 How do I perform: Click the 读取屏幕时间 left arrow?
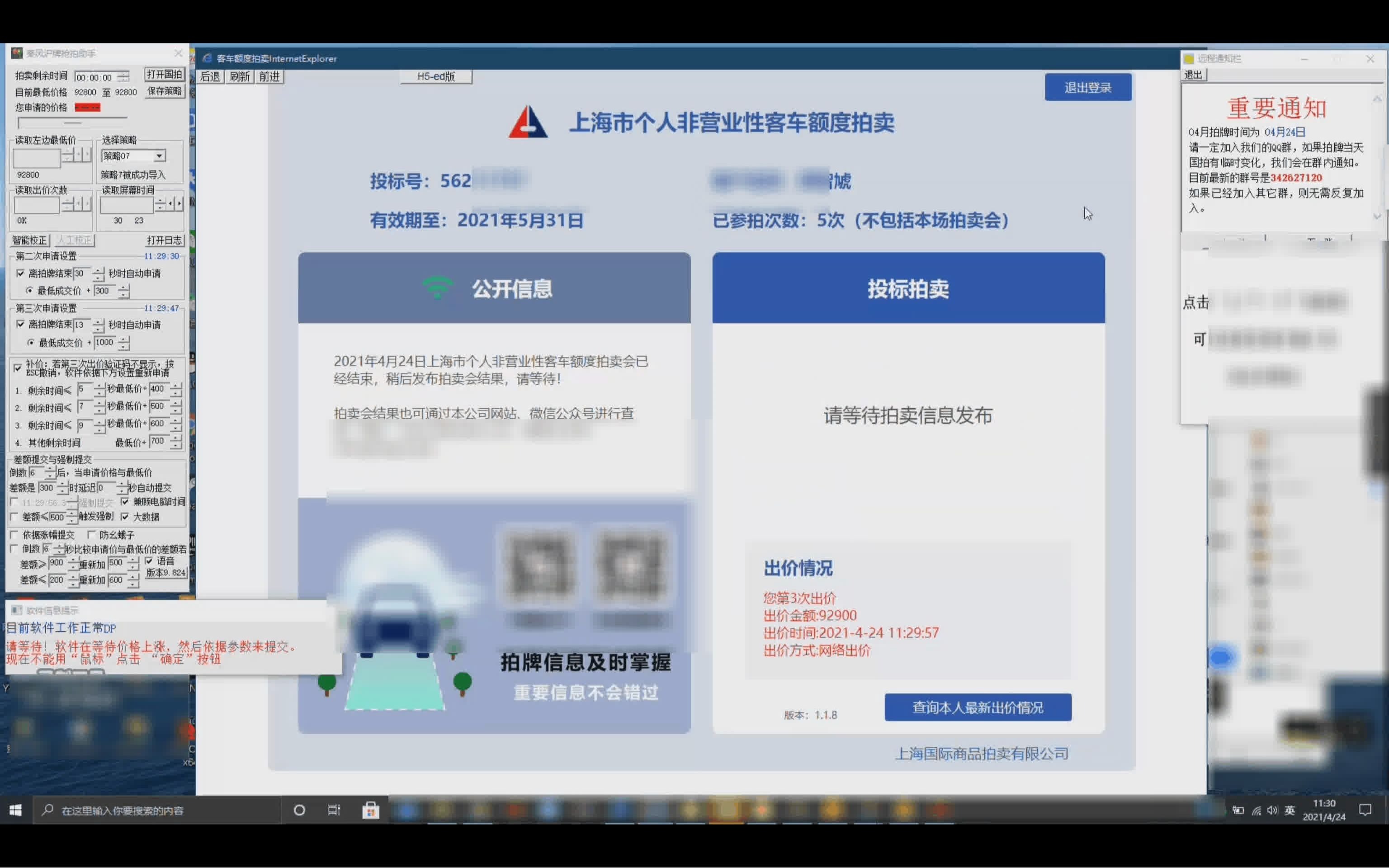coord(170,203)
